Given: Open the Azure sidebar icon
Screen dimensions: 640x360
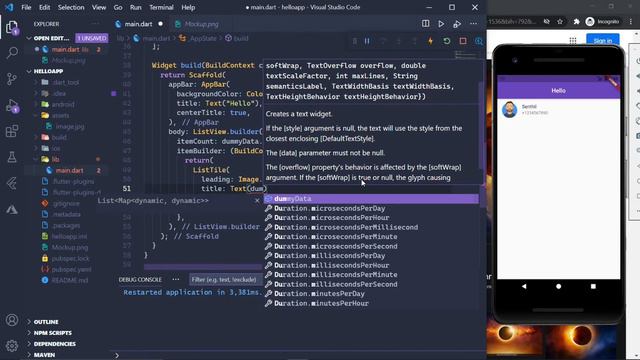Looking at the screenshot, I should point(12,209).
